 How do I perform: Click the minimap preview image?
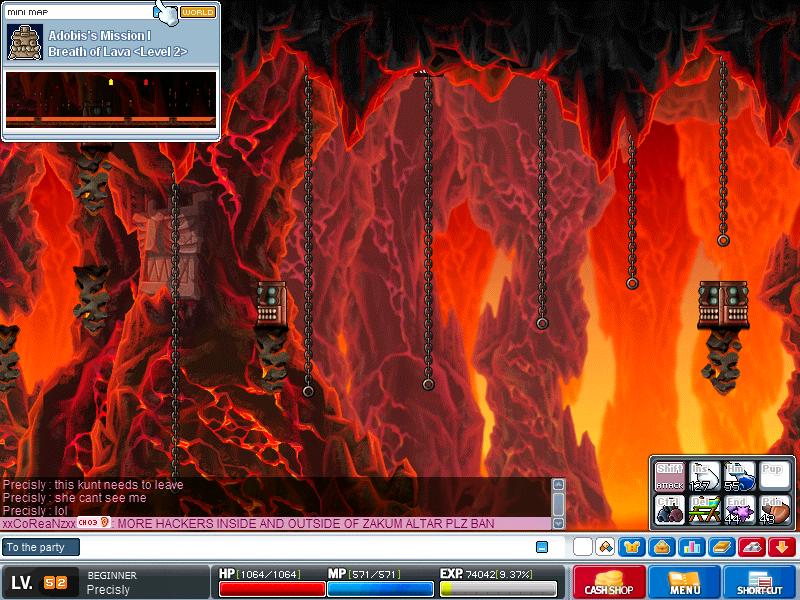pos(111,100)
